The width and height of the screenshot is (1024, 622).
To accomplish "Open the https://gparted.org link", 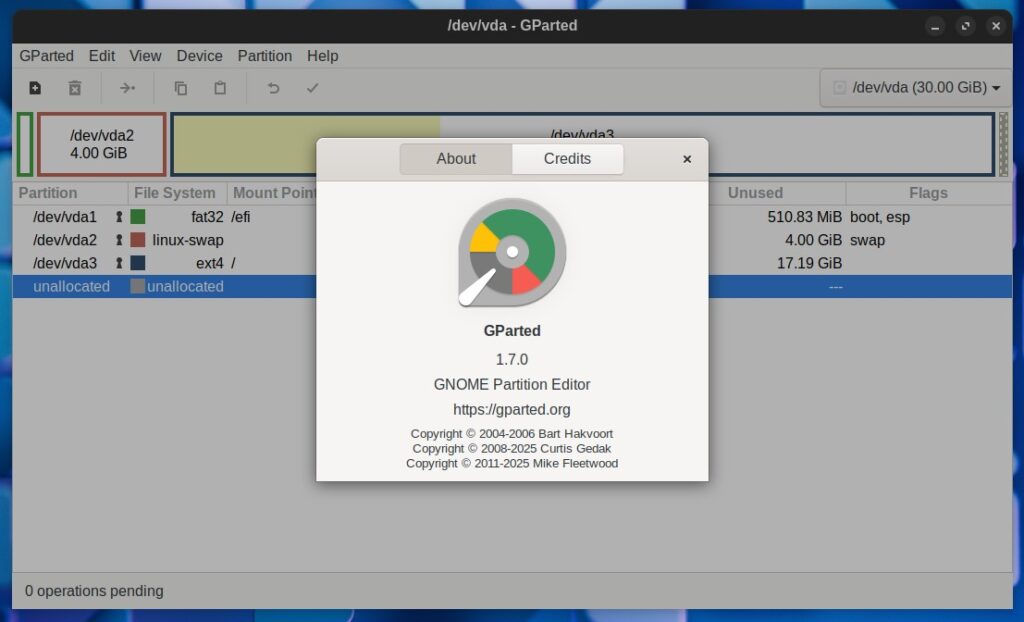I will [x=512, y=410].
